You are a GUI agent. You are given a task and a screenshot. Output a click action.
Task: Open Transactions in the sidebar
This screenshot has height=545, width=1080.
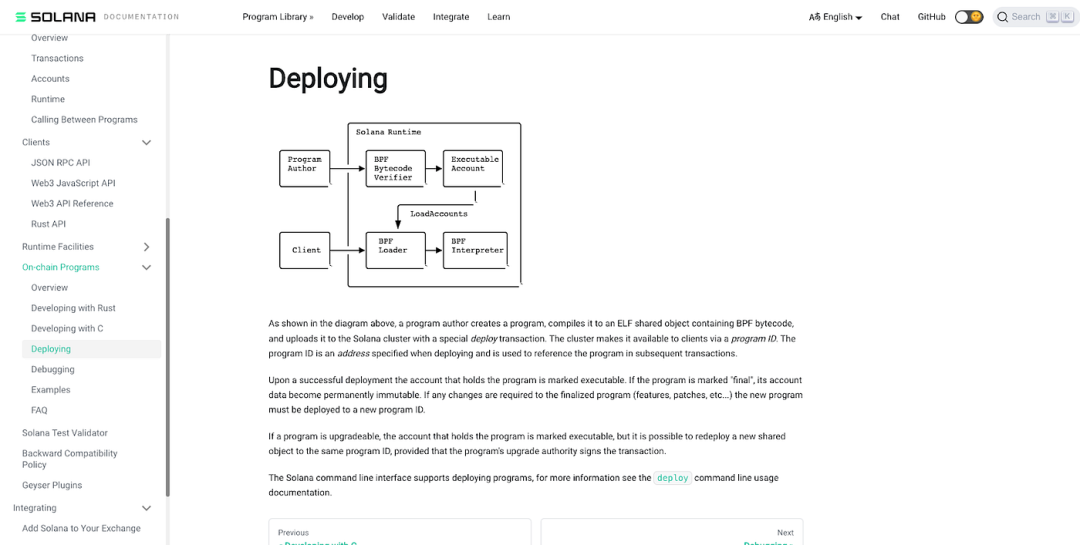(x=57, y=59)
